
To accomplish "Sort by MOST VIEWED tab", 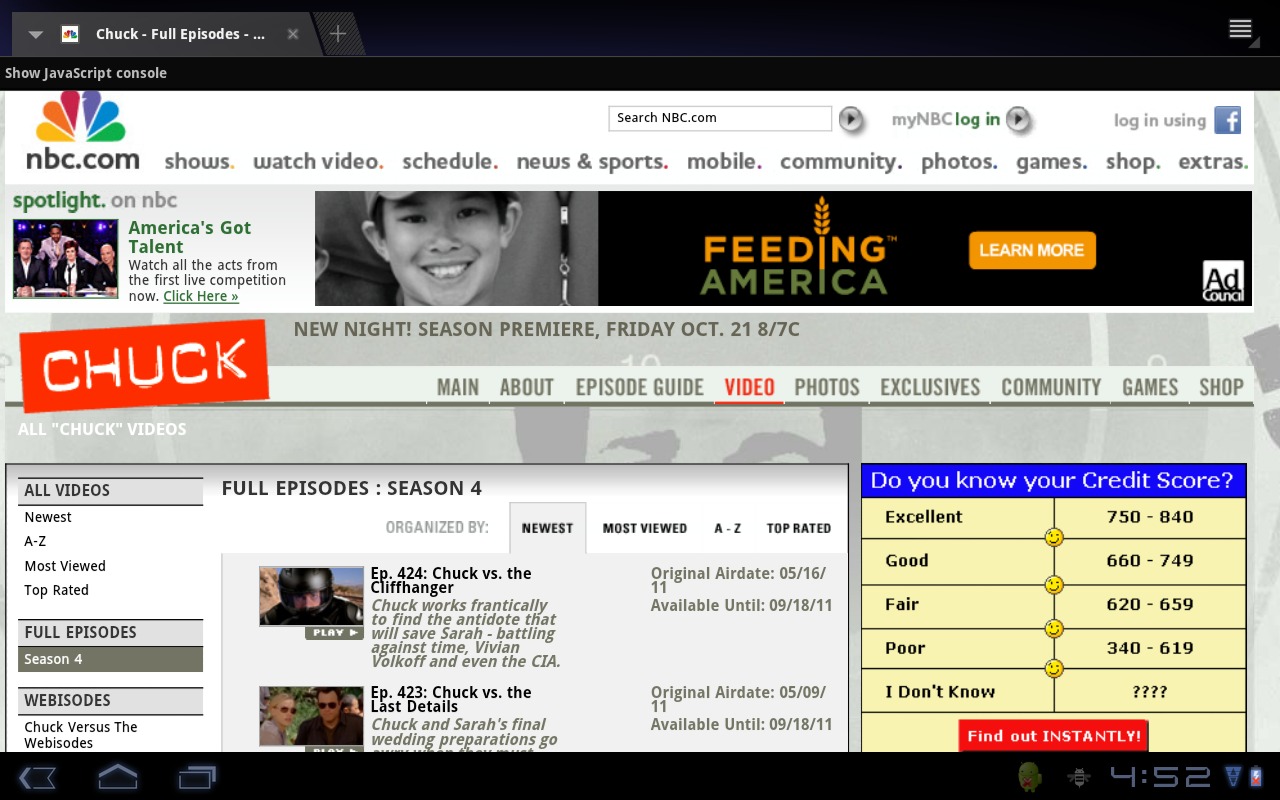I will point(645,528).
